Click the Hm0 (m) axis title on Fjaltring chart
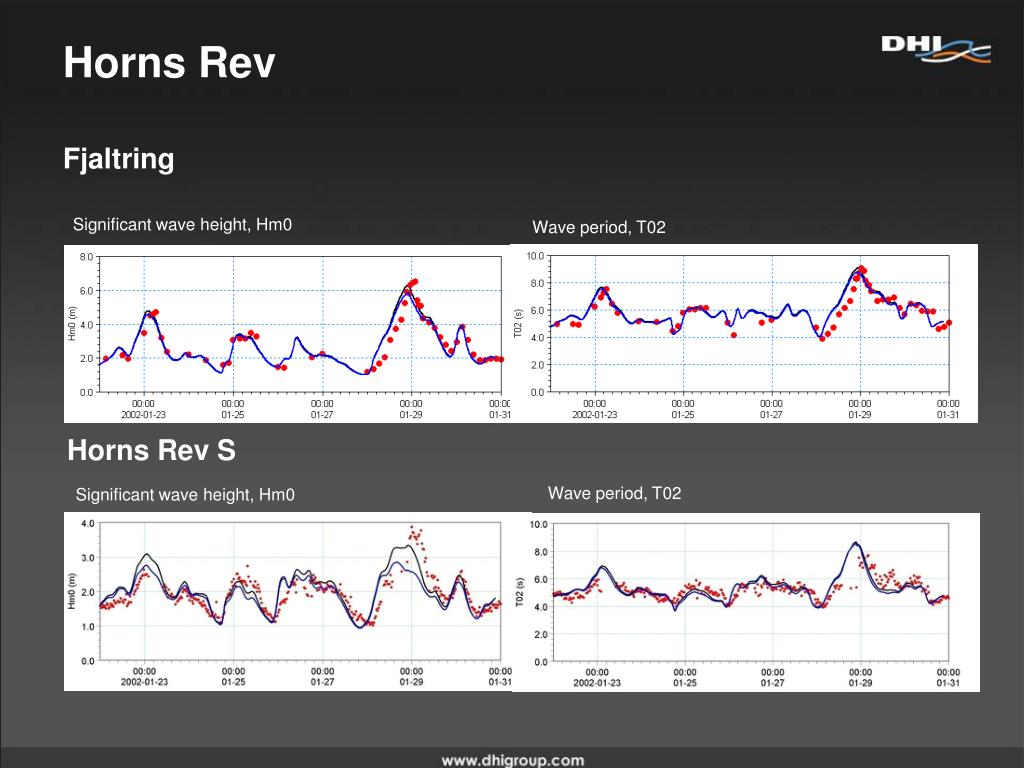1024x768 pixels. click(x=72, y=323)
